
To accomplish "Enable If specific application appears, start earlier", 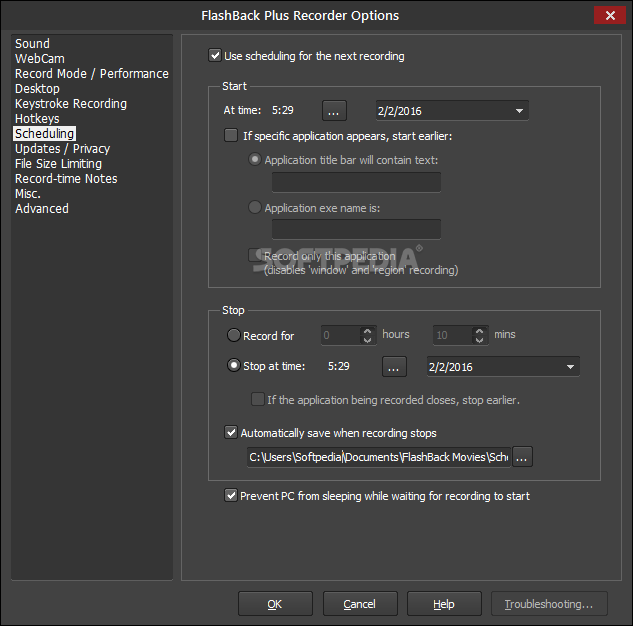I will coord(231,135).
